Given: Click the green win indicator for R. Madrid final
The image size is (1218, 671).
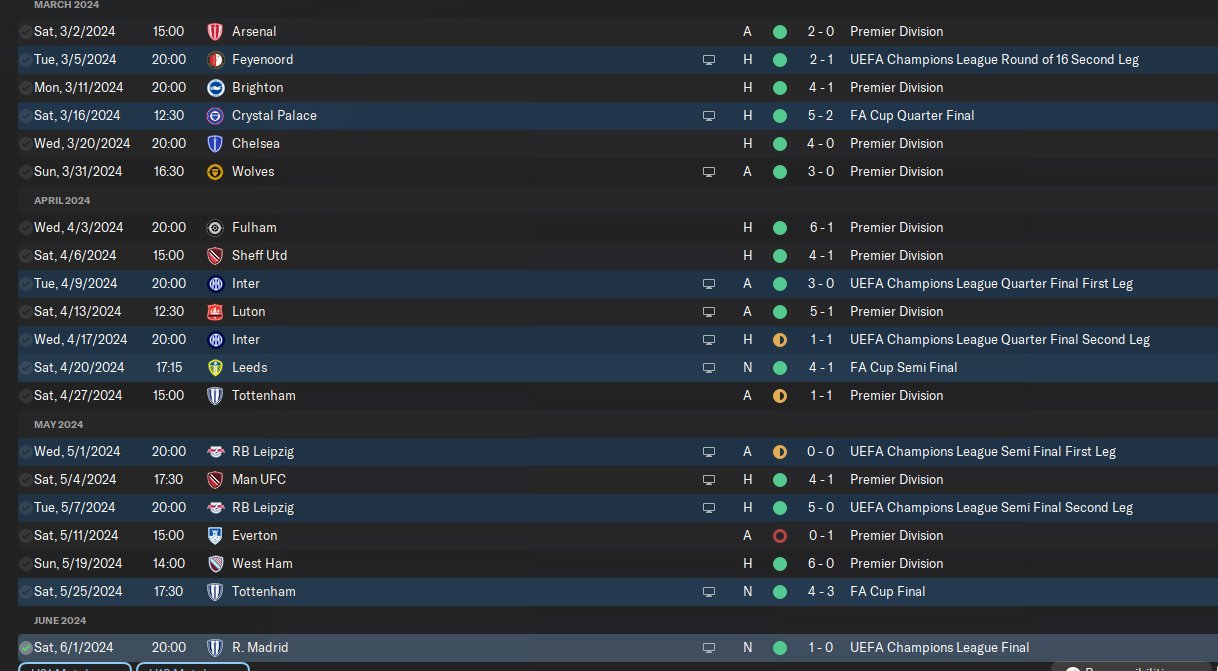Looking at the screenshot, I should [x=780, y=648].
